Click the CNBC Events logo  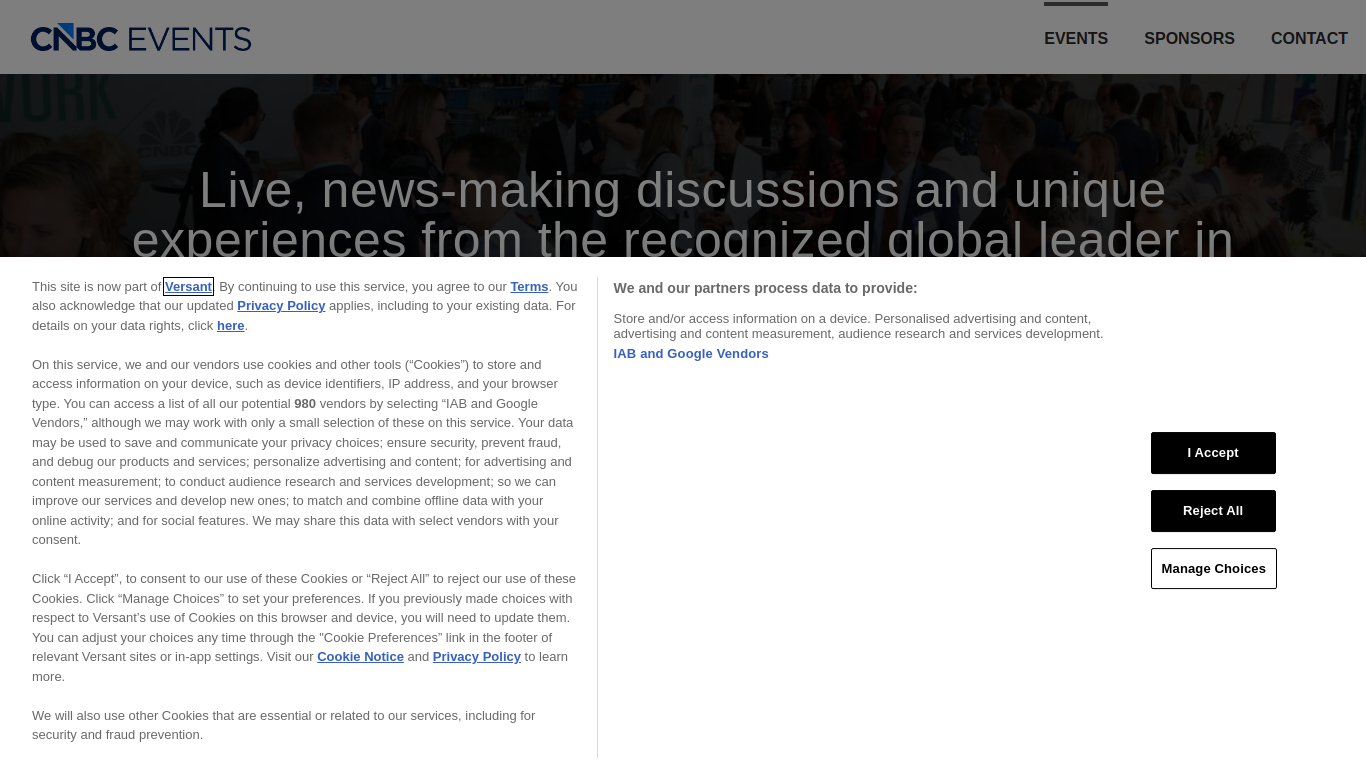point(141,38)
